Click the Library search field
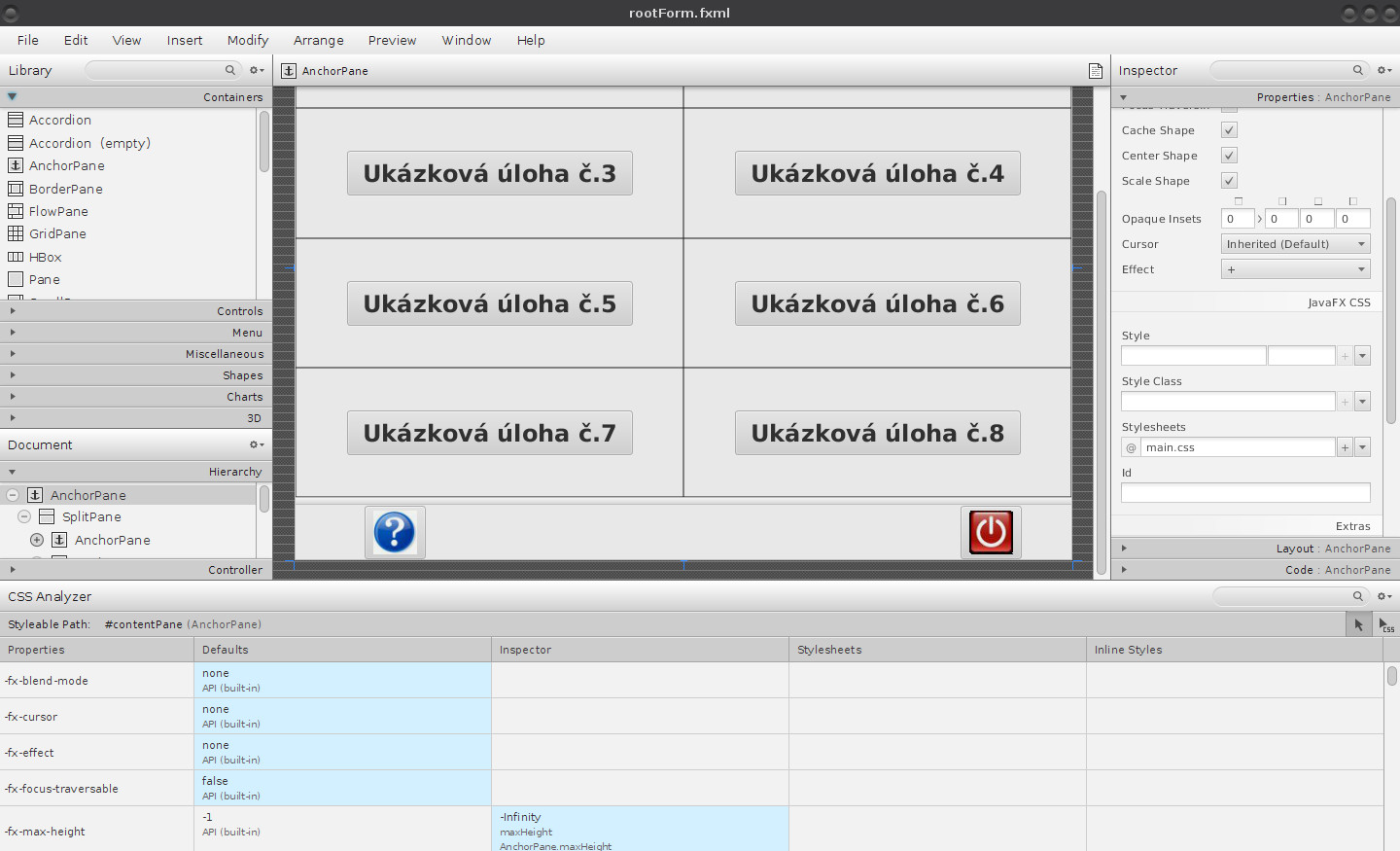The height and width of the screenshot is (851, 1400). (x=162, y=70)
